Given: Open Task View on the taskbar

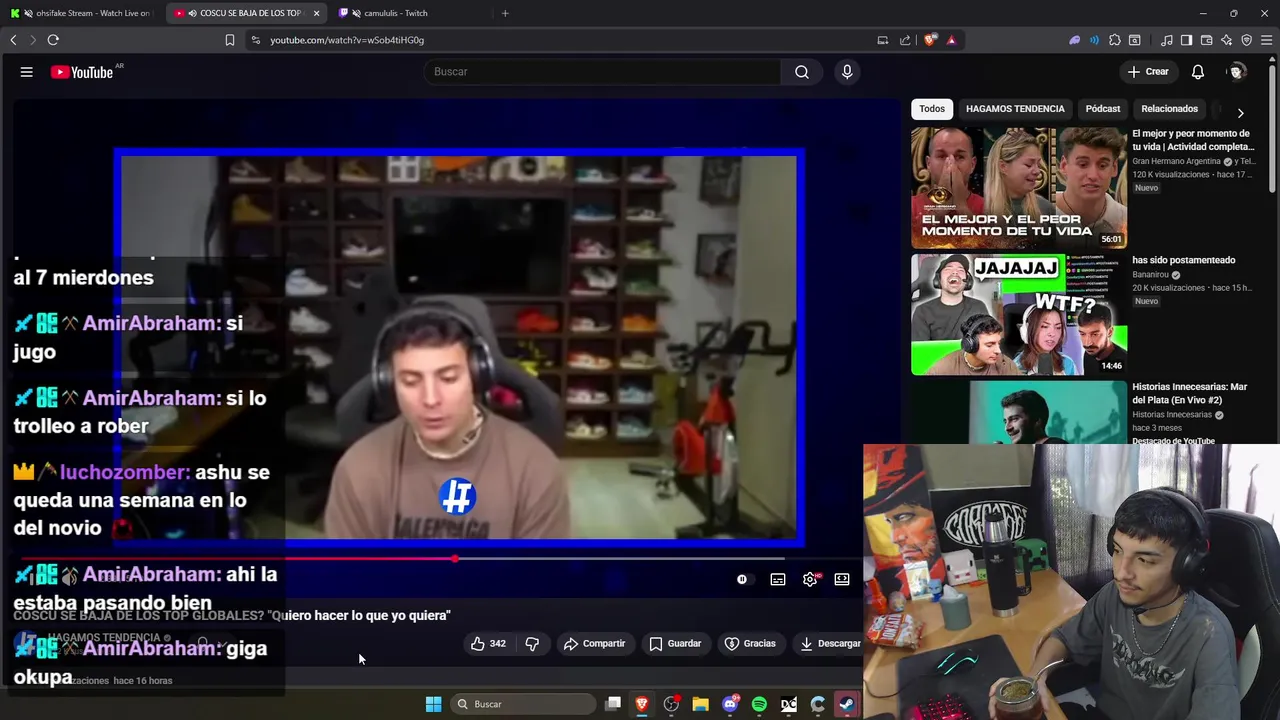Looking at the screenshot, I should pos(613,704).
